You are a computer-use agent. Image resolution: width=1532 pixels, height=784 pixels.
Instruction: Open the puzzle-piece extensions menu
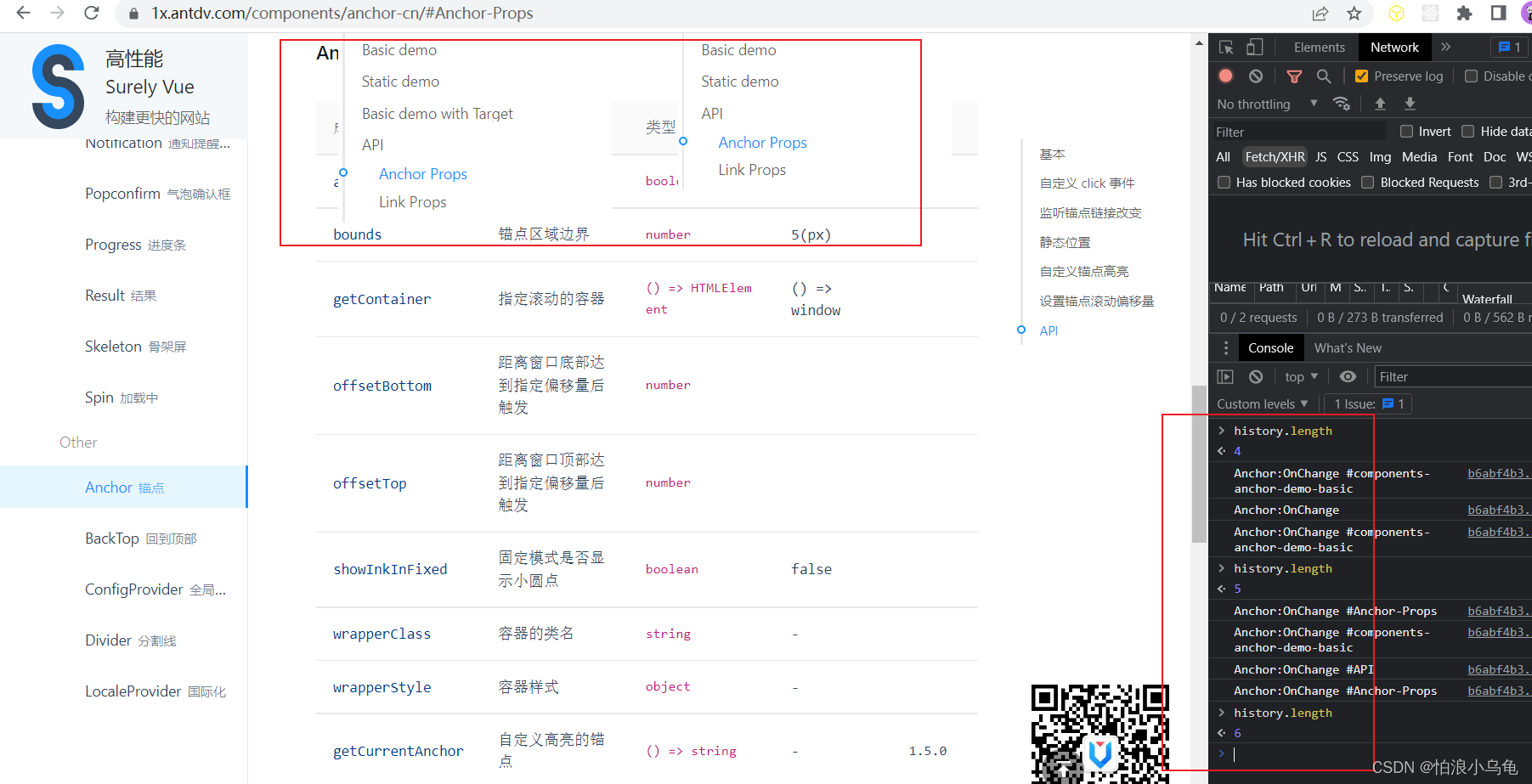click(x=1464, y=13)
